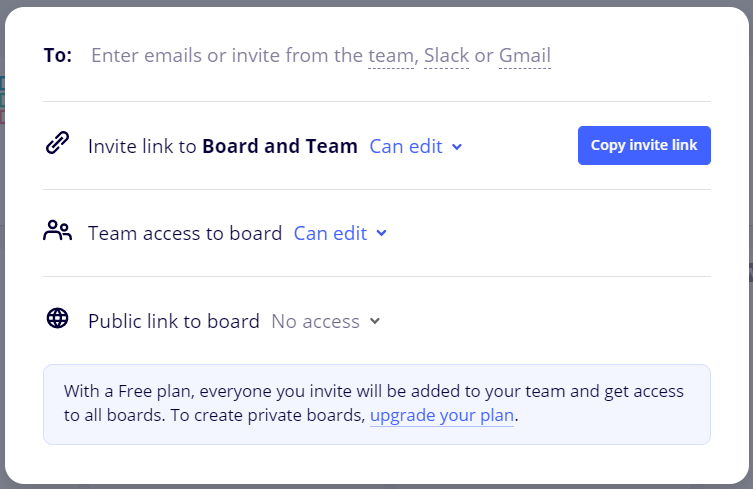This screenshot has height=489, width=753.
Task: Click the chevron arrow beside the Team access permission
Action: coord(381,234)
